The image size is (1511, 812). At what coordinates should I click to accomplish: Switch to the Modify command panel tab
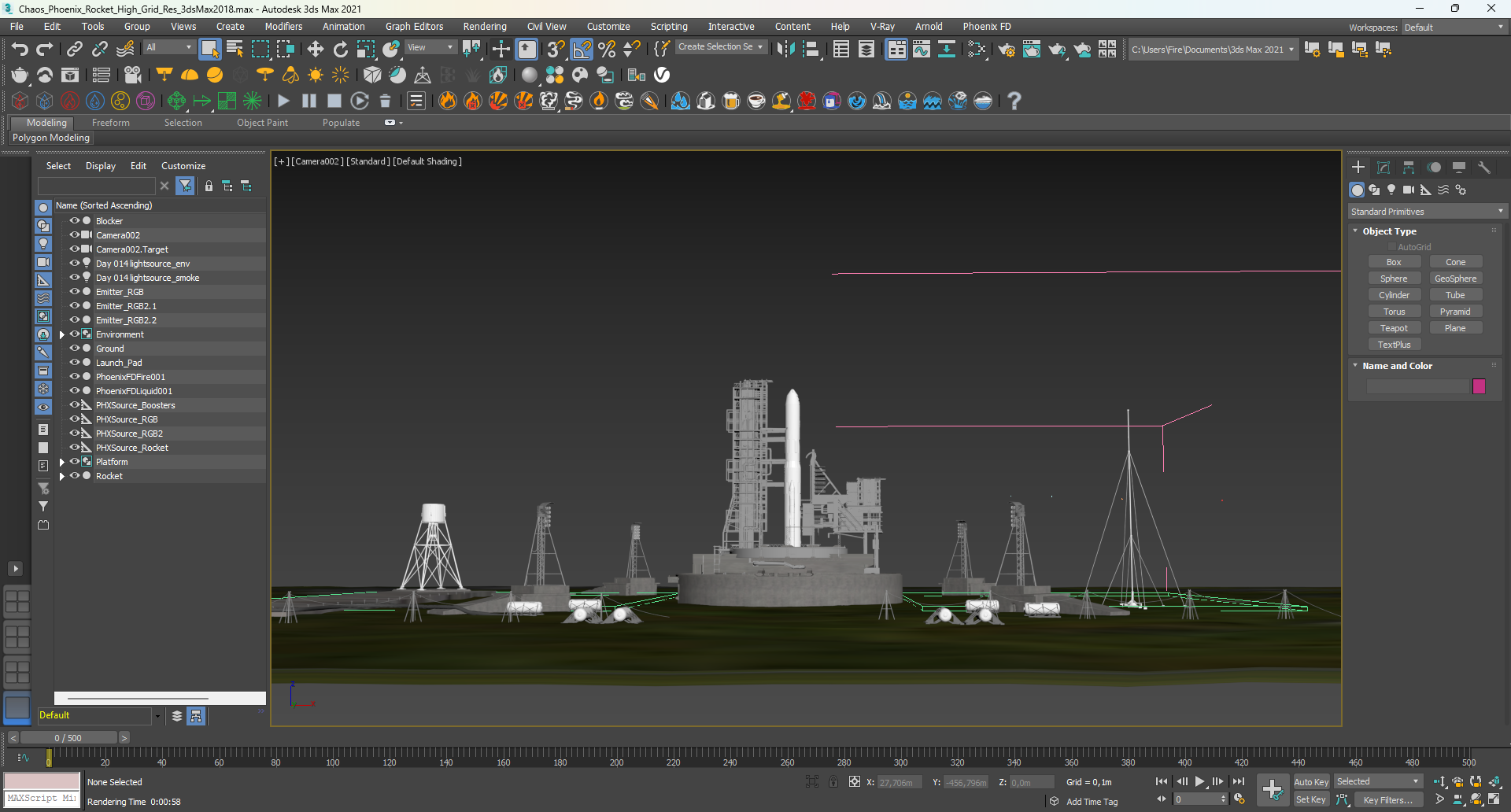(x=1383, y=168)
